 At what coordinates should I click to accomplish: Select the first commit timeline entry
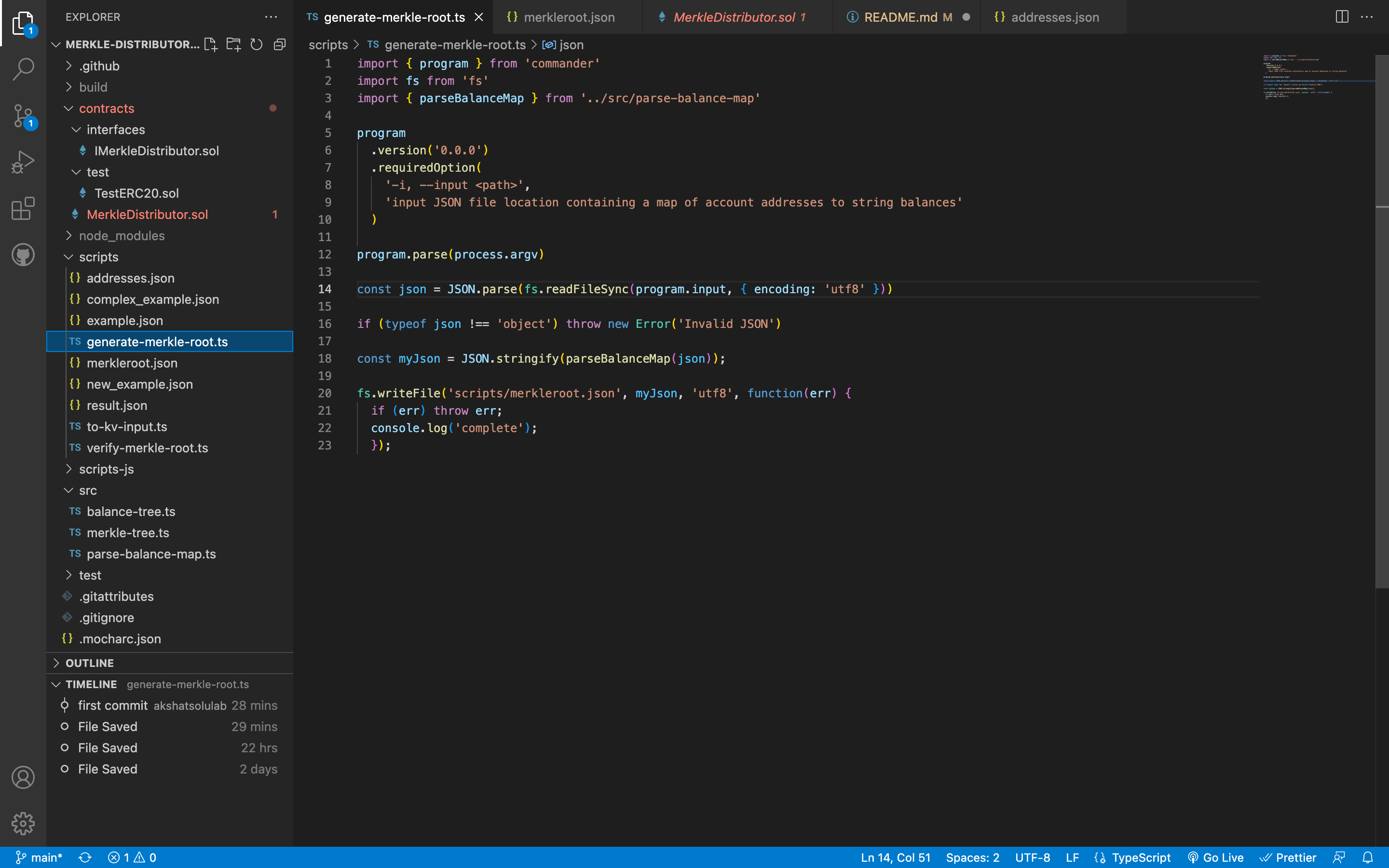coord(169,705)
